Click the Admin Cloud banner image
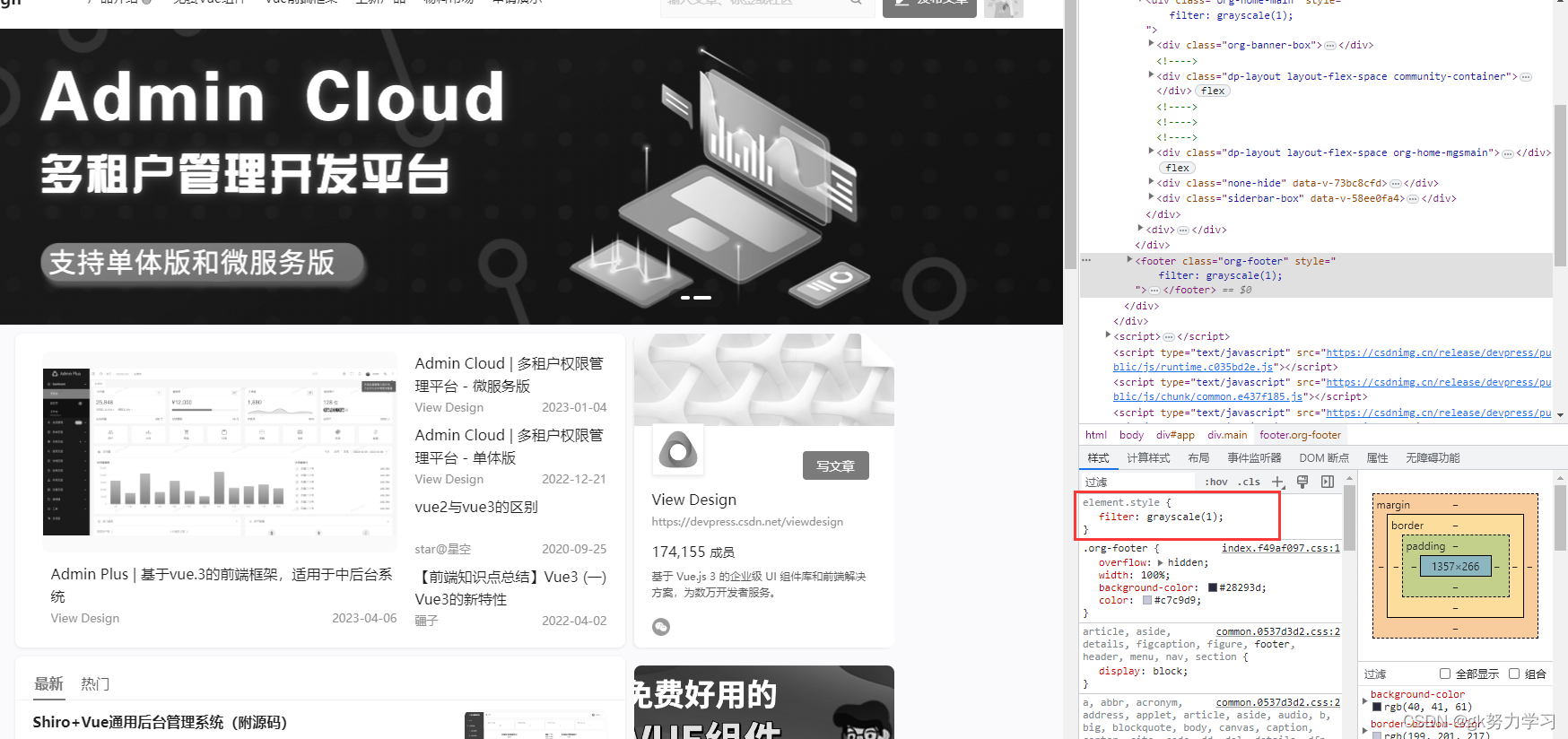1568x739 pixels. pyautogui.click(x=531, y=177)
